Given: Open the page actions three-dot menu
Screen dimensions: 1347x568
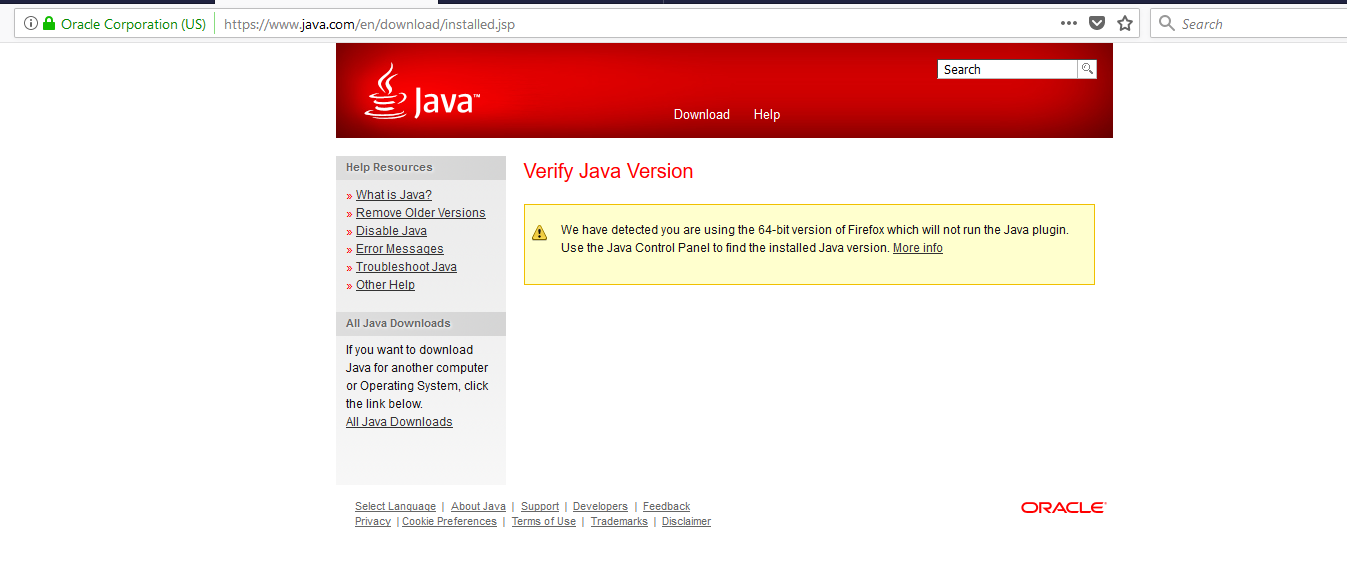Looking at the screenshot, I should tap(1069, 24).
